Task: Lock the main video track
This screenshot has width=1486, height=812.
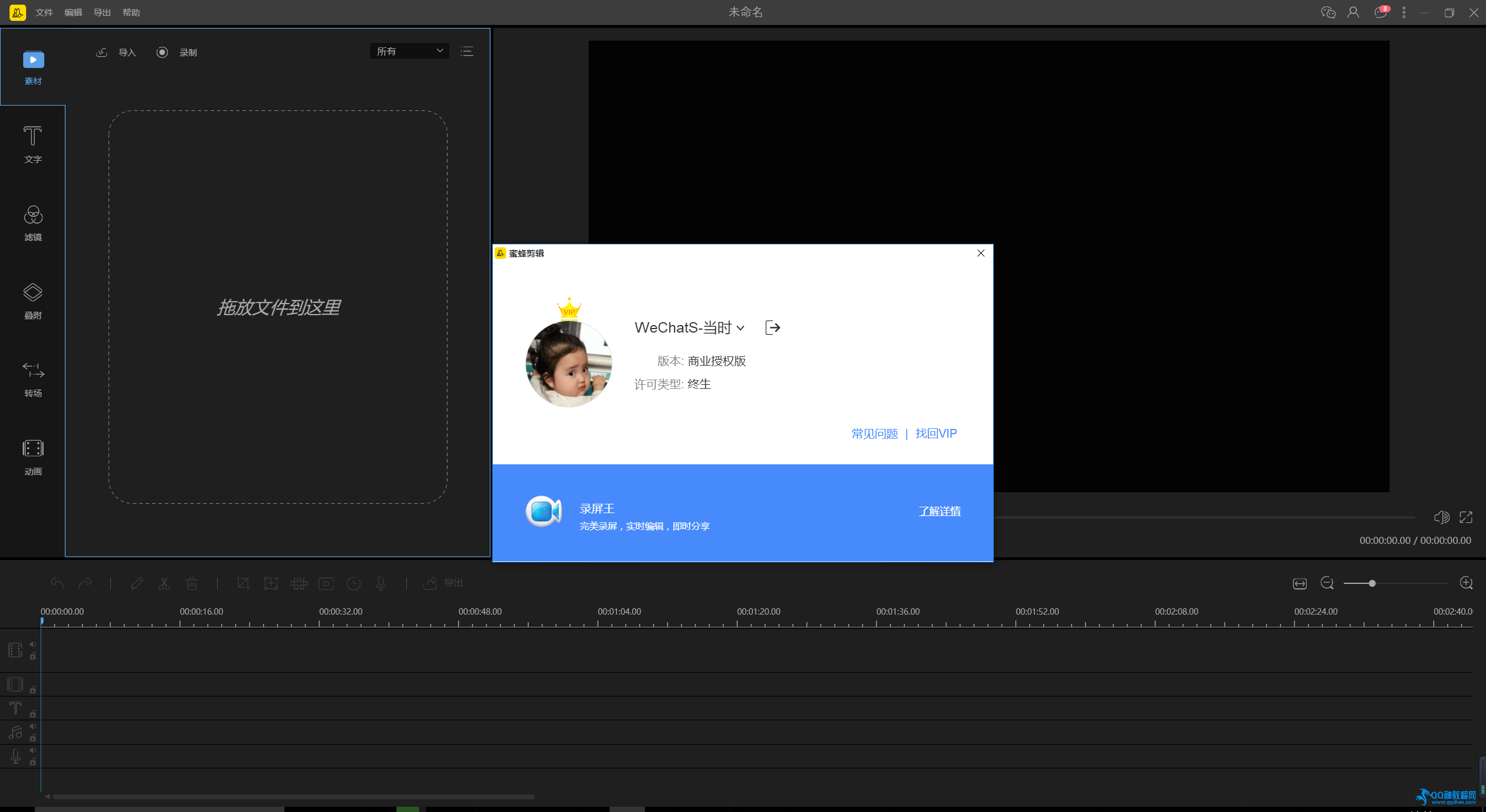Action: click(33, 656)
